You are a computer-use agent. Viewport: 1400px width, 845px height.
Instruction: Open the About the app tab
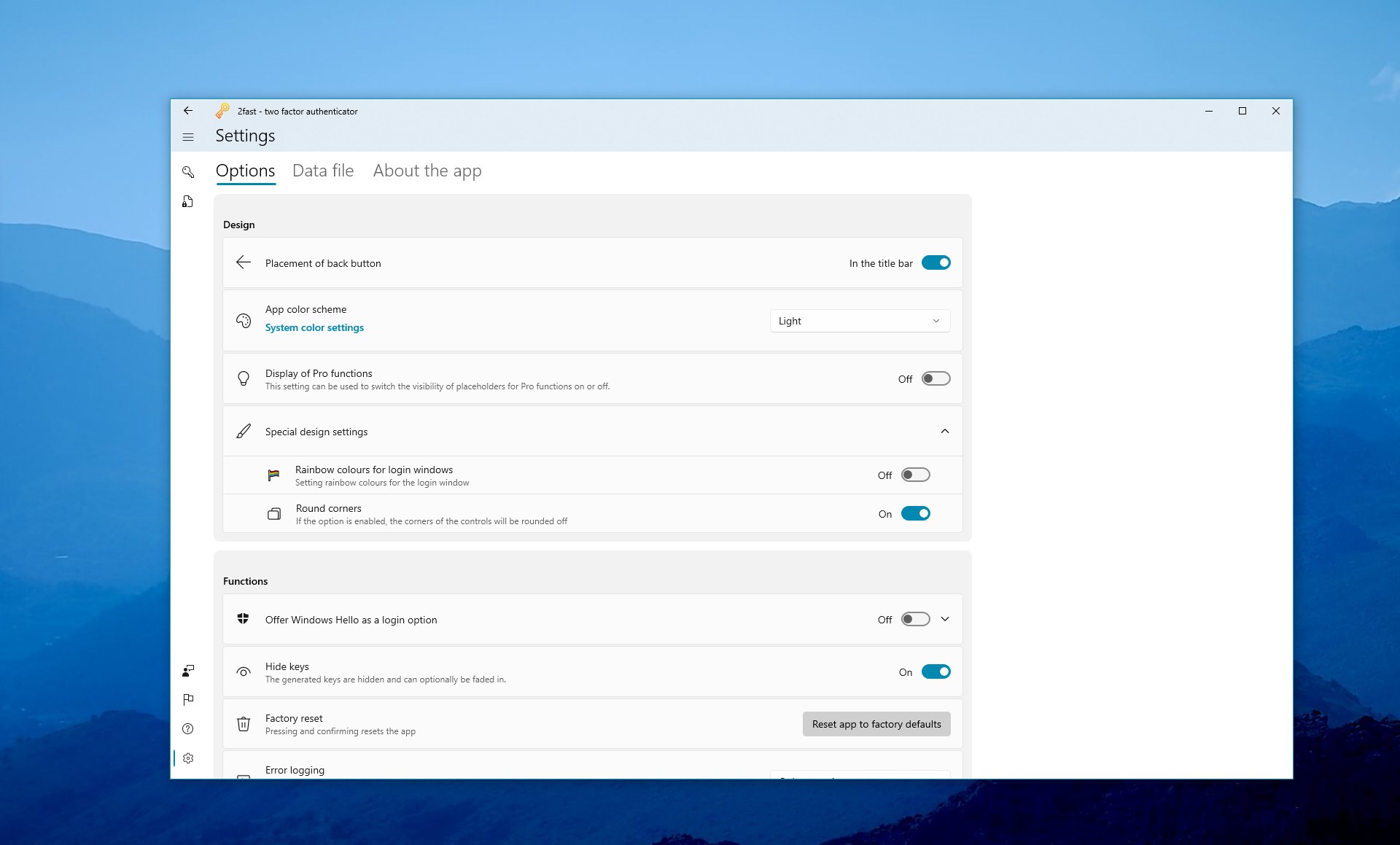pyautogui.click(x=427, y=171)
